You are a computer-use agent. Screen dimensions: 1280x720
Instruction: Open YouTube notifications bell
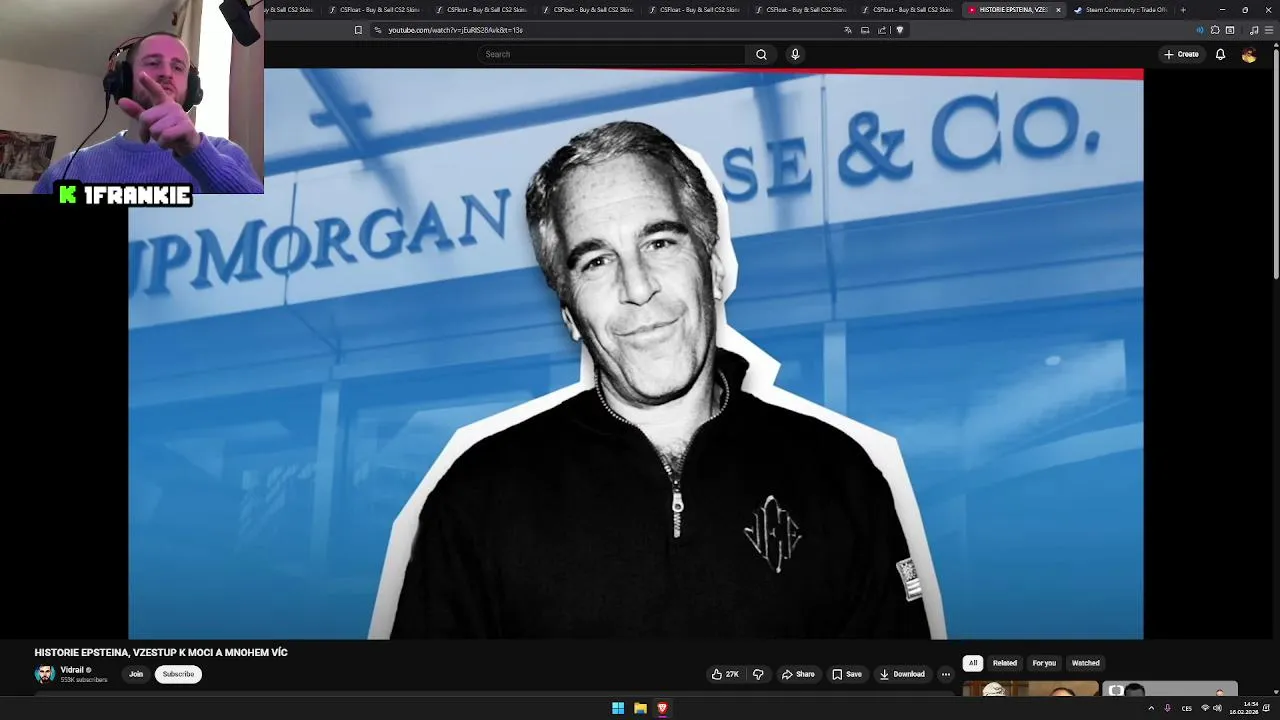1220,54
